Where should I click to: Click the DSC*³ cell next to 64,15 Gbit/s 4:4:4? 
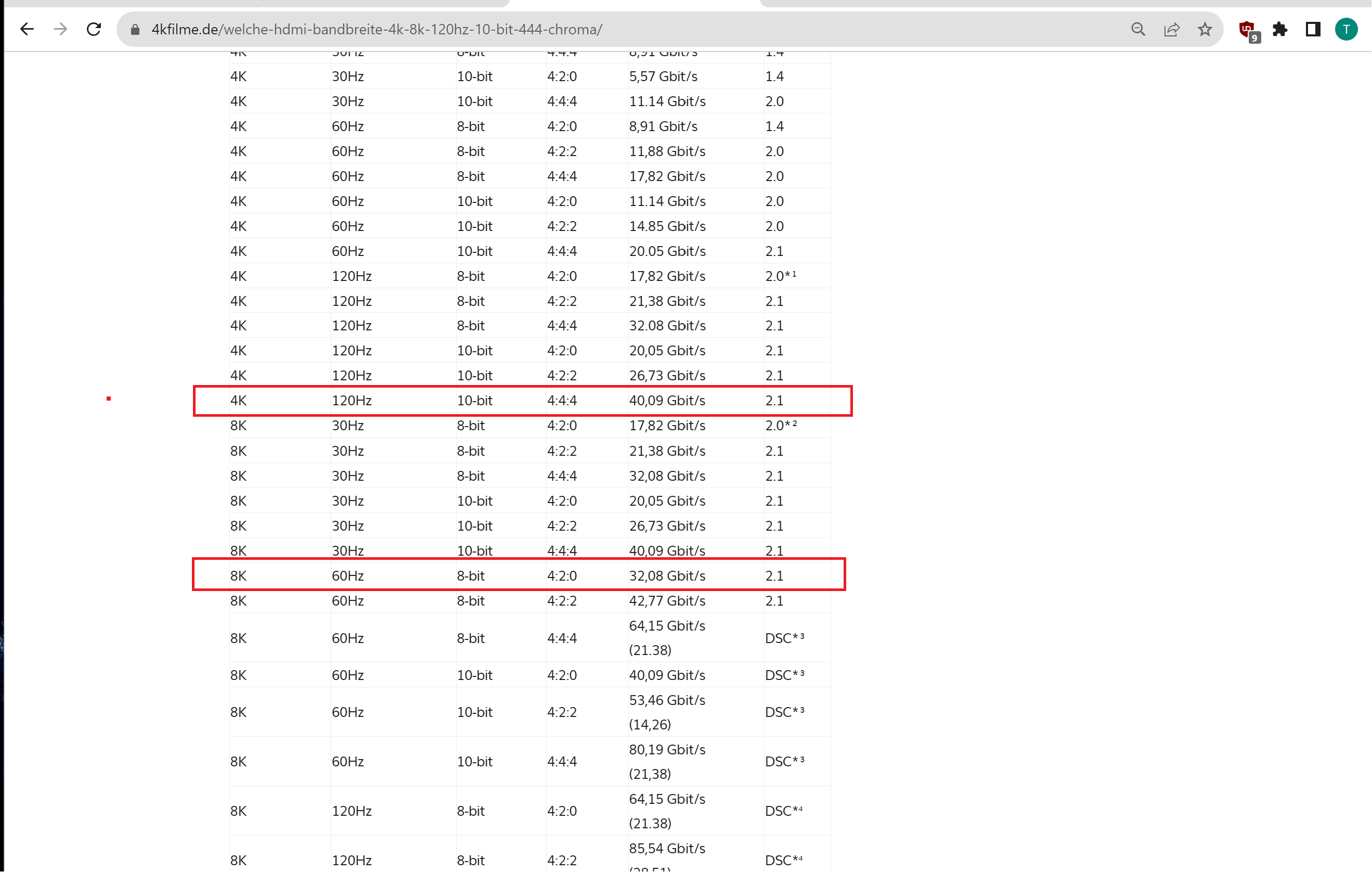point(784,638)
